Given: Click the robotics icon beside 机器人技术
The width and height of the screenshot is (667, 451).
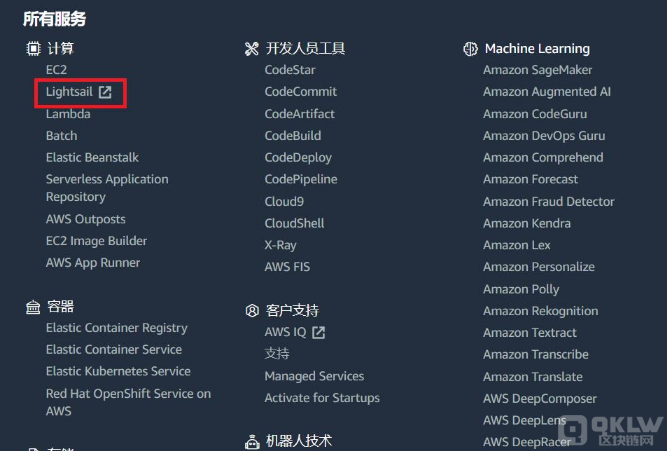Looking at the screenshot, I should [252, 442].
